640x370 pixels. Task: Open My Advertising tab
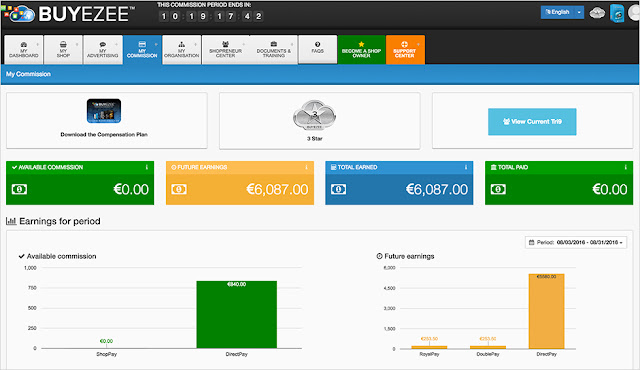coord(102,49)
